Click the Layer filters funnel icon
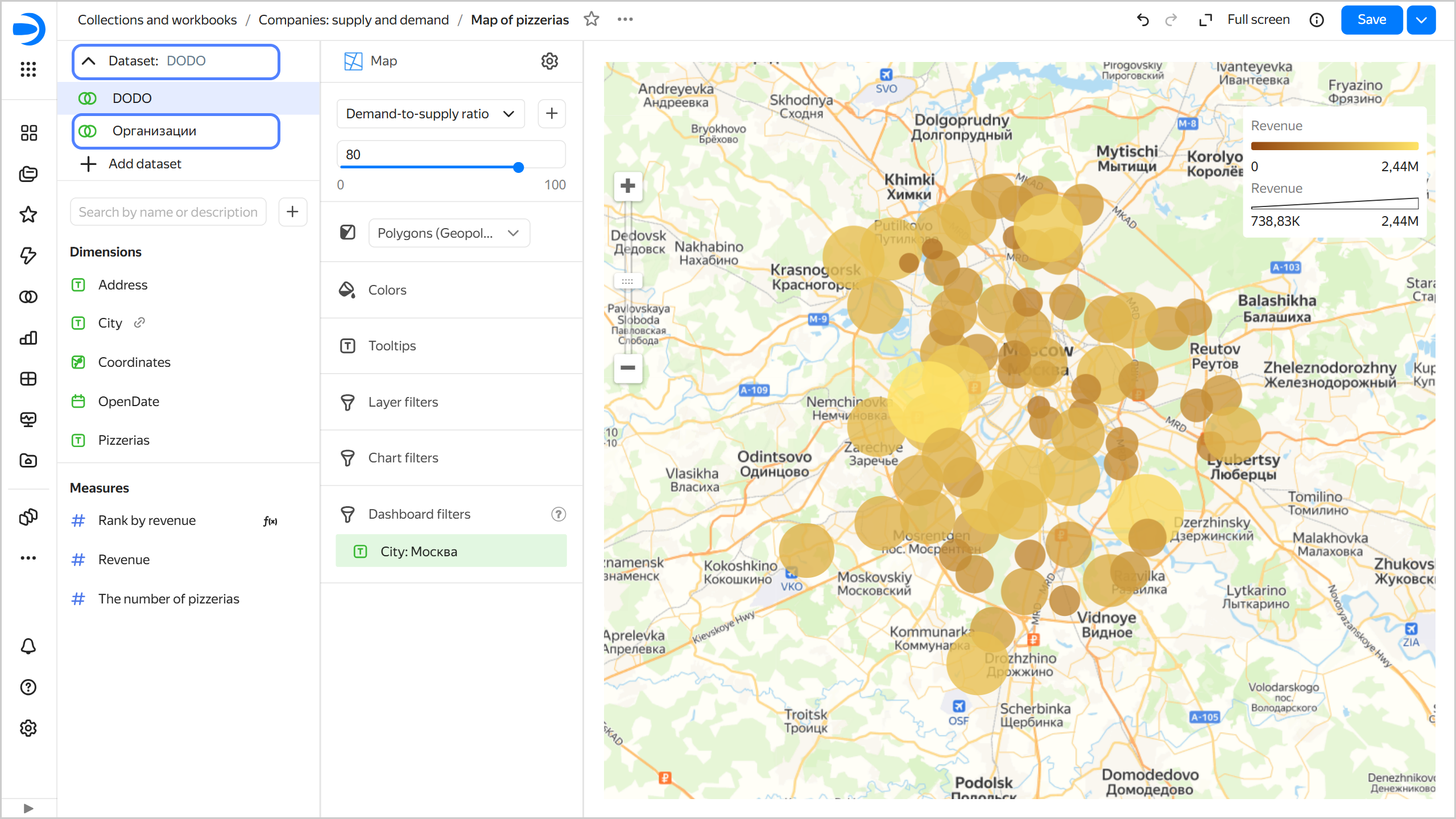 tap(348, 402)
